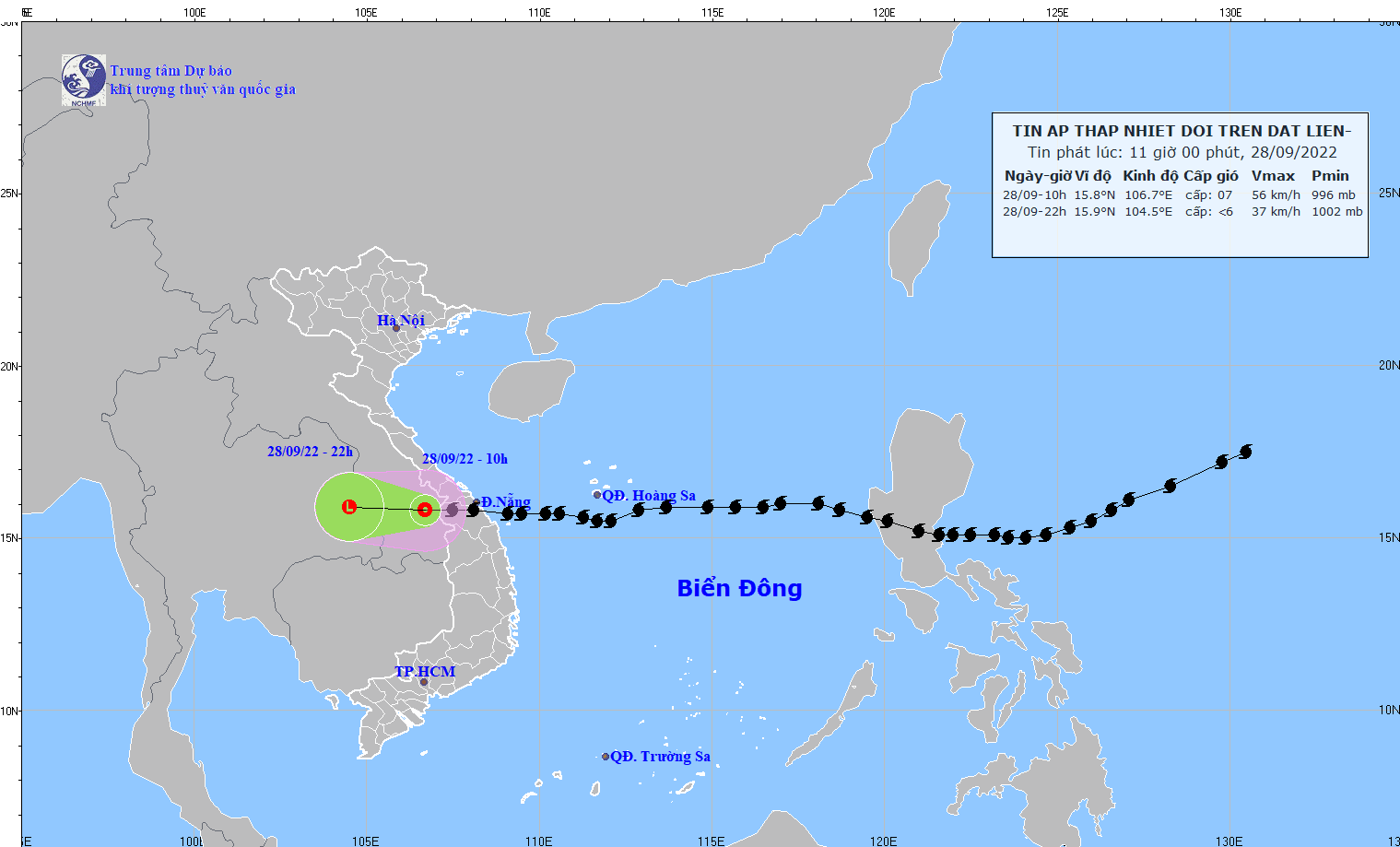Screen dimensions: 1400x847
Task: Click the red L low-pressure marker
Action: [349, 507]
